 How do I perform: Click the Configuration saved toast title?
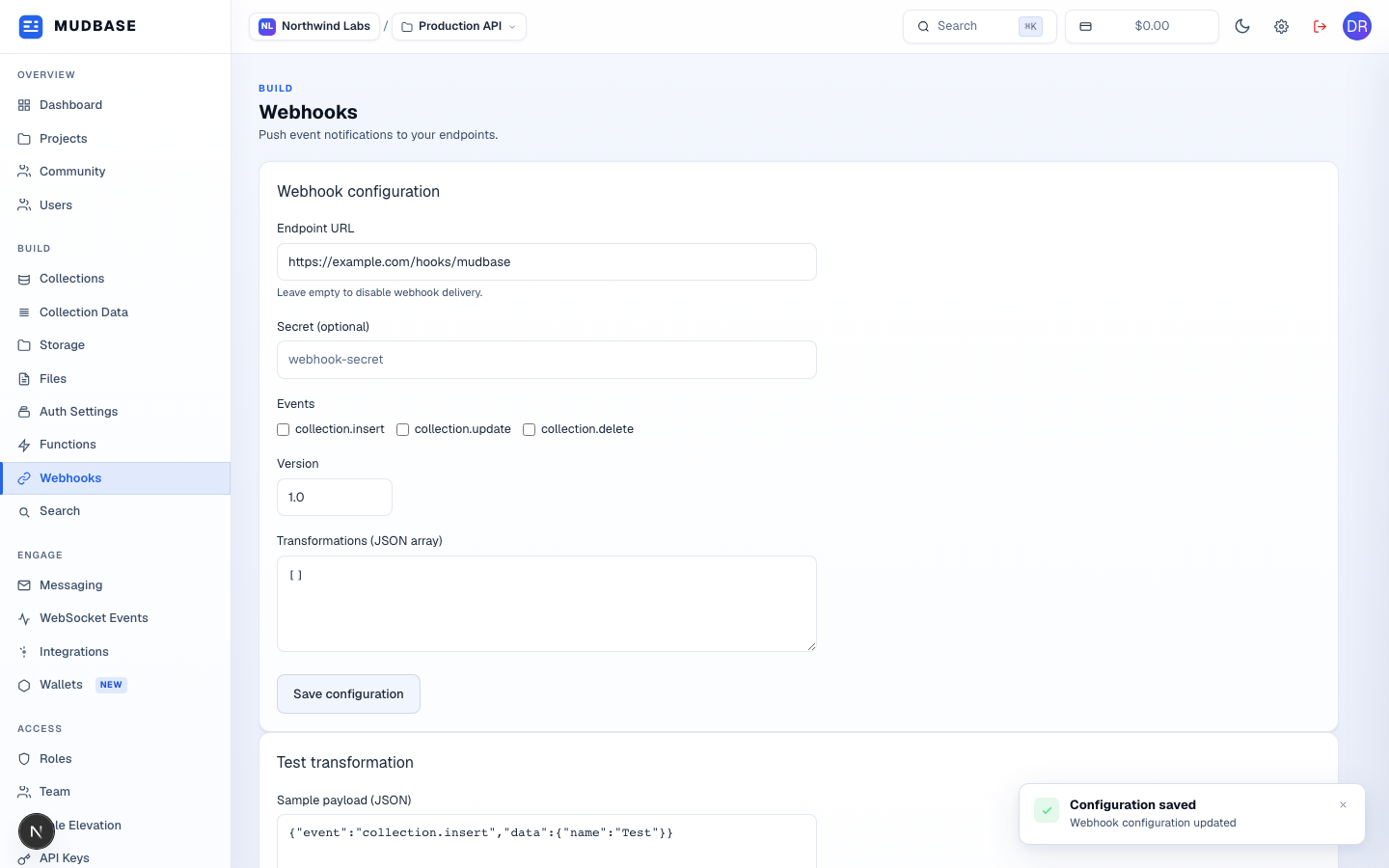point(1132,805)
